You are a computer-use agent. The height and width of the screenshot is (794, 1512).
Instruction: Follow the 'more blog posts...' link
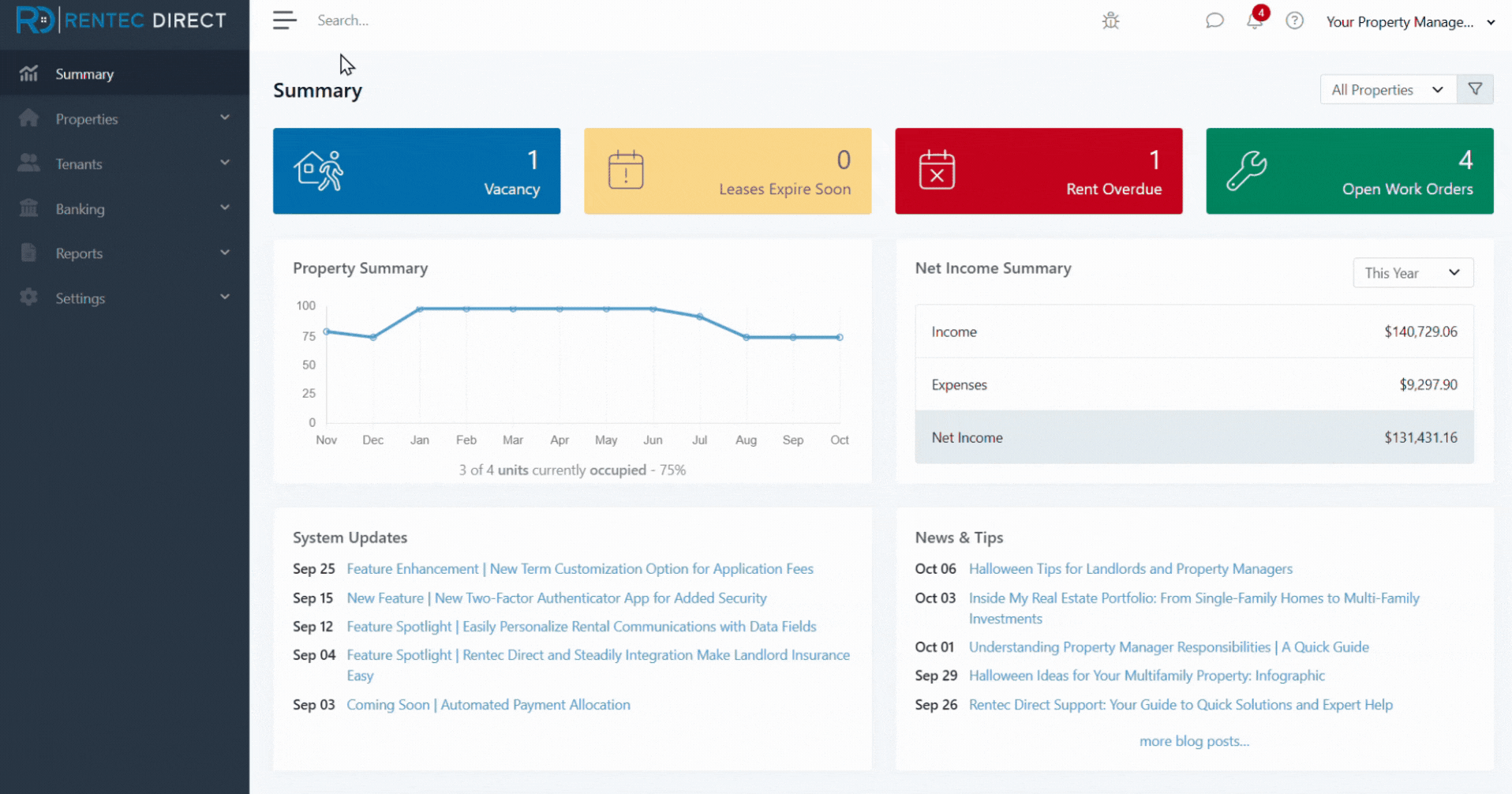tap(1193, 741)
